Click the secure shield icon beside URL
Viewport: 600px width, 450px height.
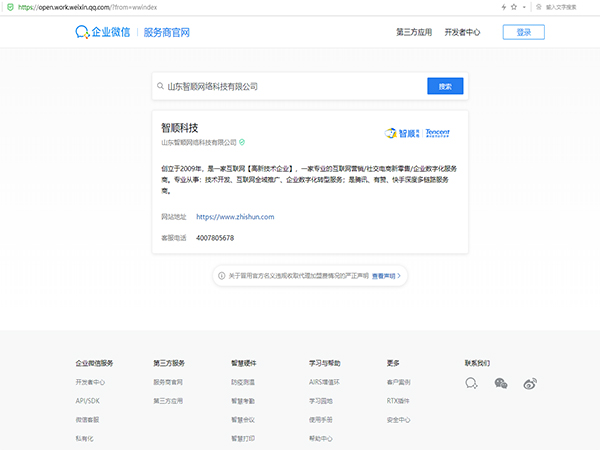[6, 6]
